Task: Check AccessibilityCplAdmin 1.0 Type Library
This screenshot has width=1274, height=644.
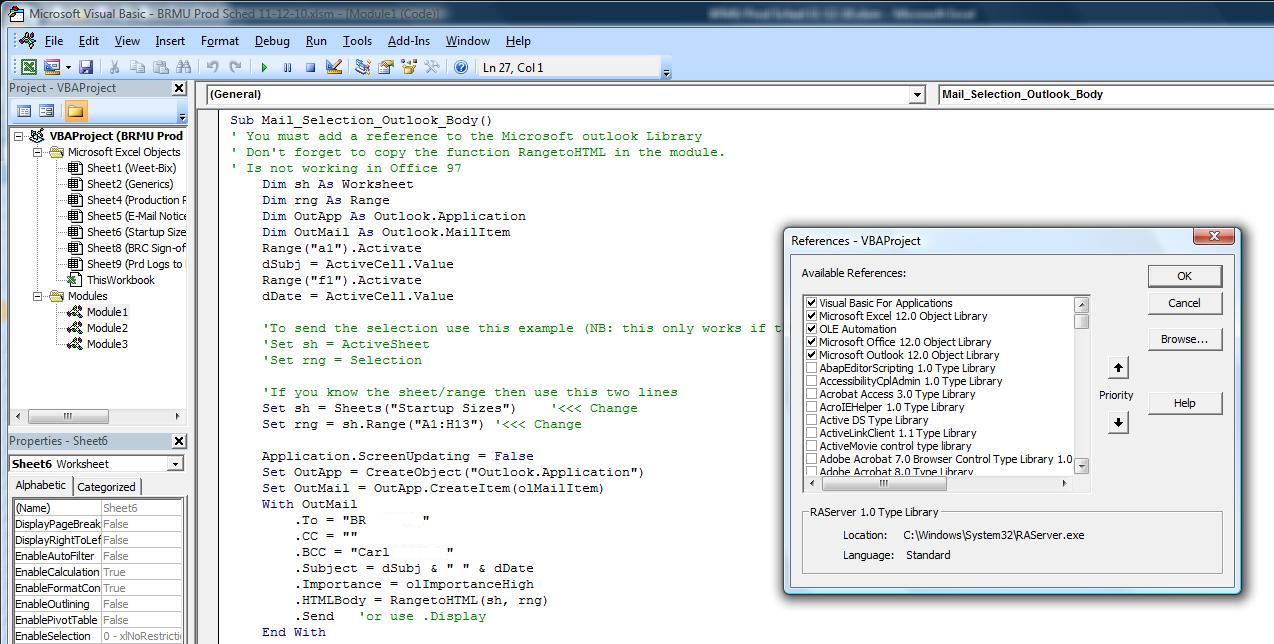Action: (x=811, y=381)
